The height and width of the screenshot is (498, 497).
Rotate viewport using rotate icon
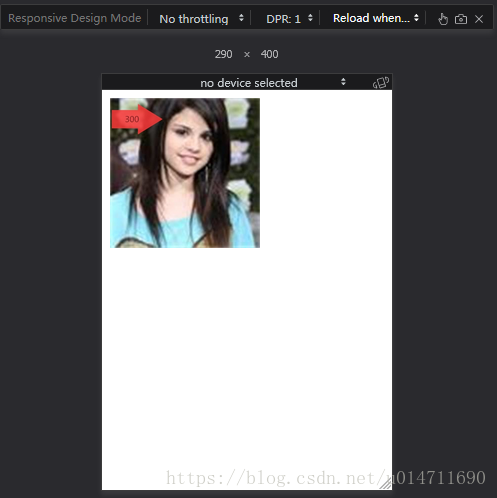381,82
